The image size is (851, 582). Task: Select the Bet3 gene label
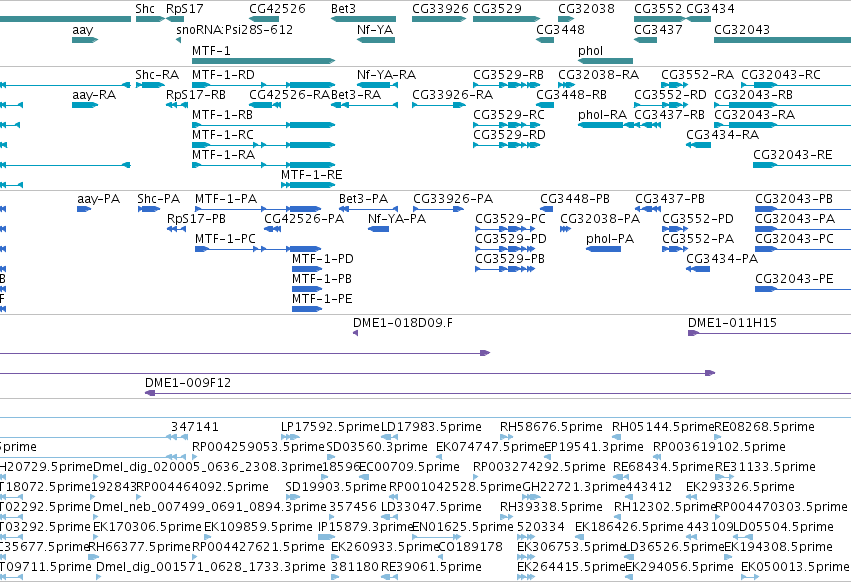343,9
